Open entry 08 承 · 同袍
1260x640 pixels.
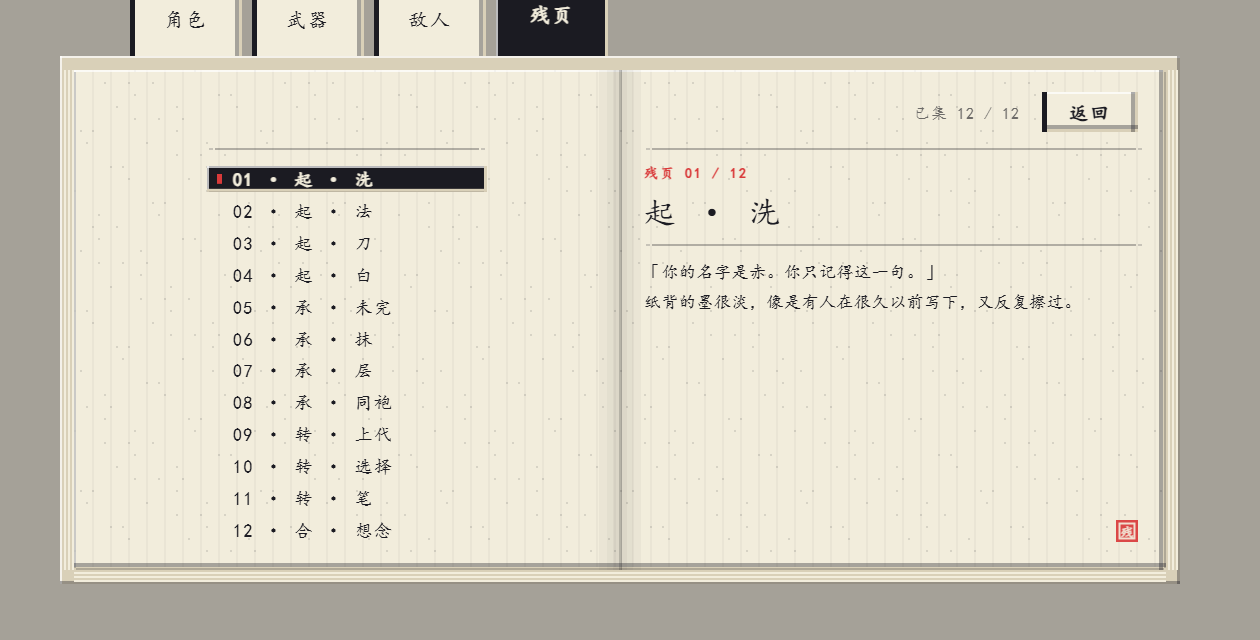[x=346, y=402]
